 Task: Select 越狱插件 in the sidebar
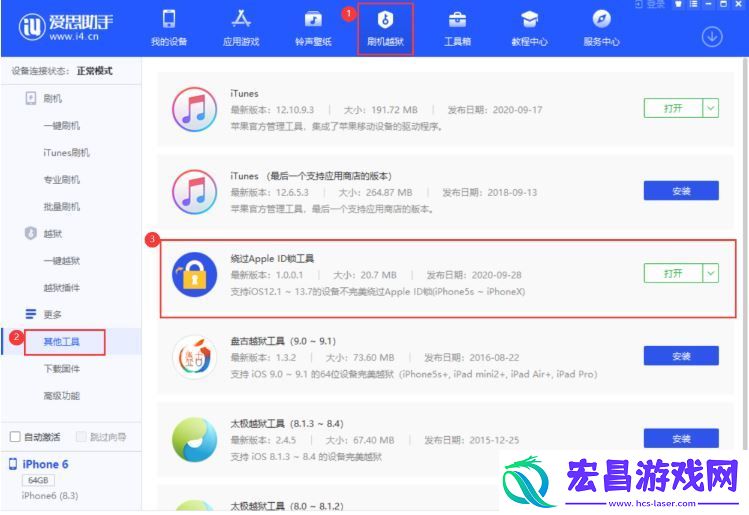point(62,287)
